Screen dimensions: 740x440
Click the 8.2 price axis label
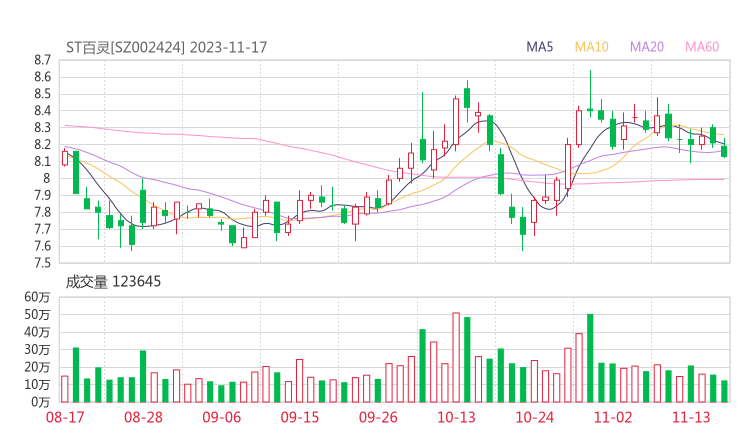point(42,144)
